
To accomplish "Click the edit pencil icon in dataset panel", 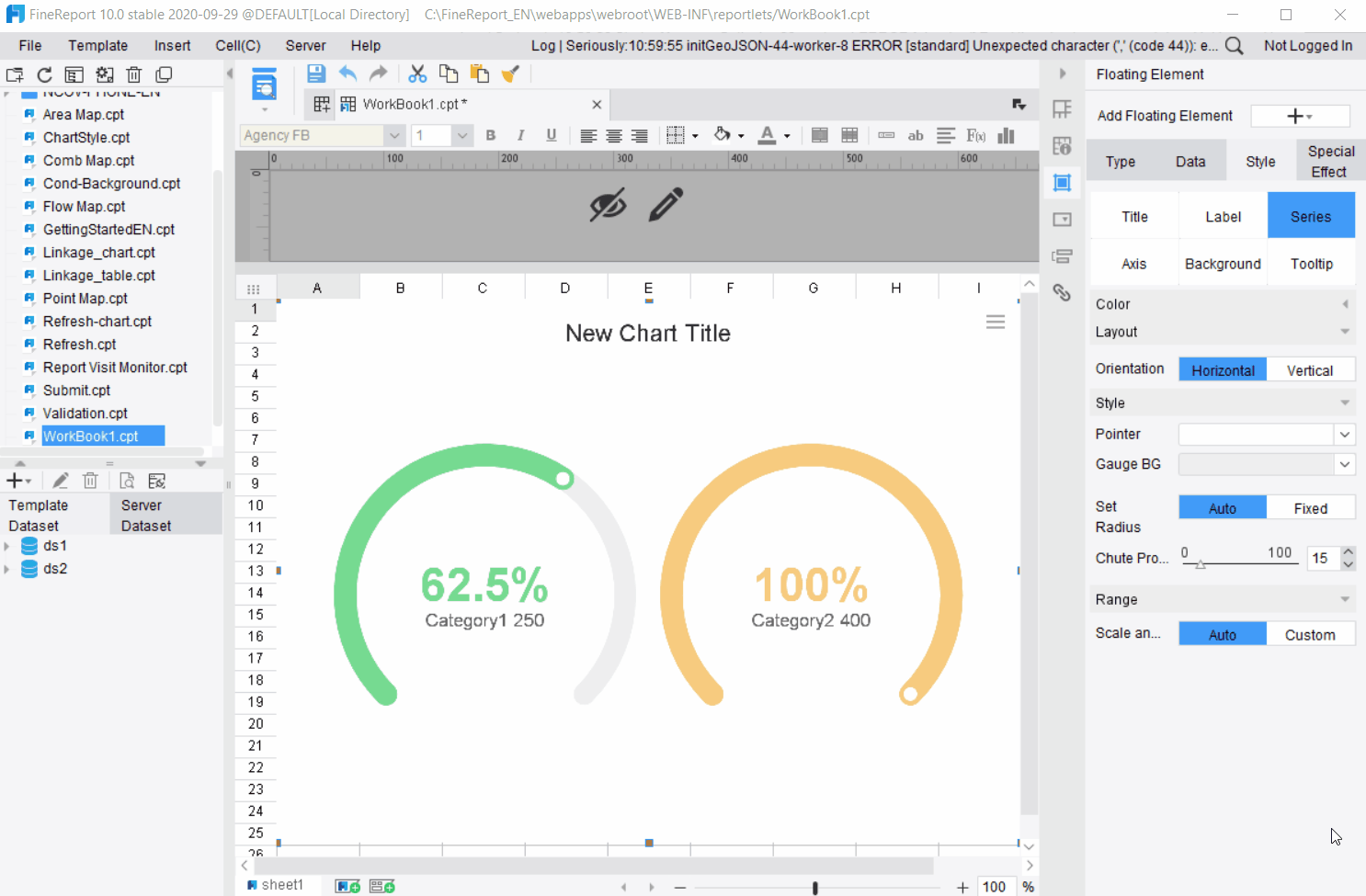I will [x=58, y=480].
